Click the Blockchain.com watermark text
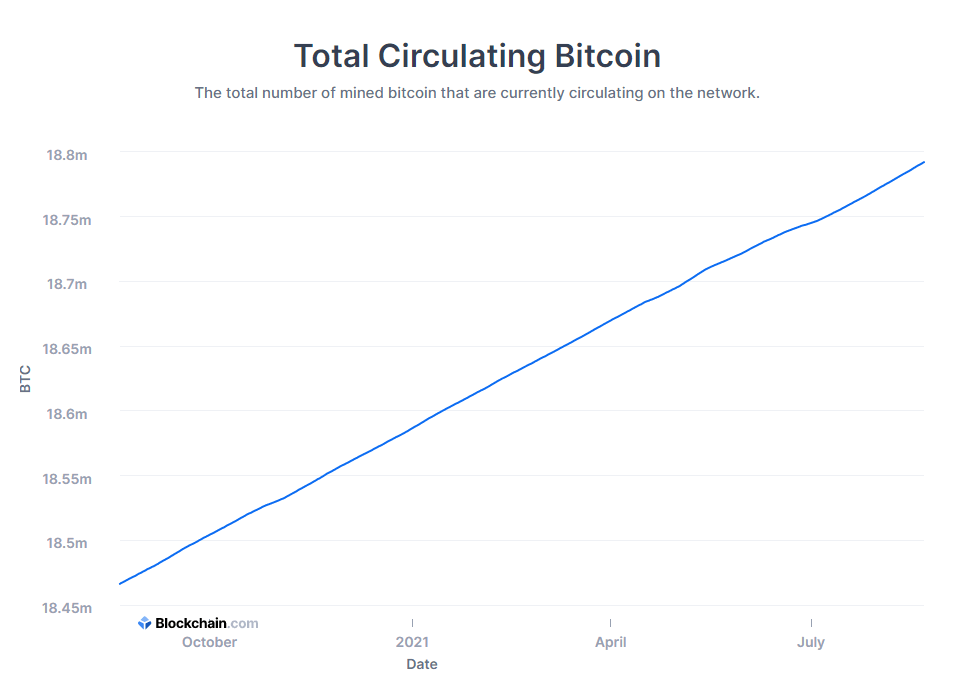This screenshot has width=958, height=683. (206, 623)
